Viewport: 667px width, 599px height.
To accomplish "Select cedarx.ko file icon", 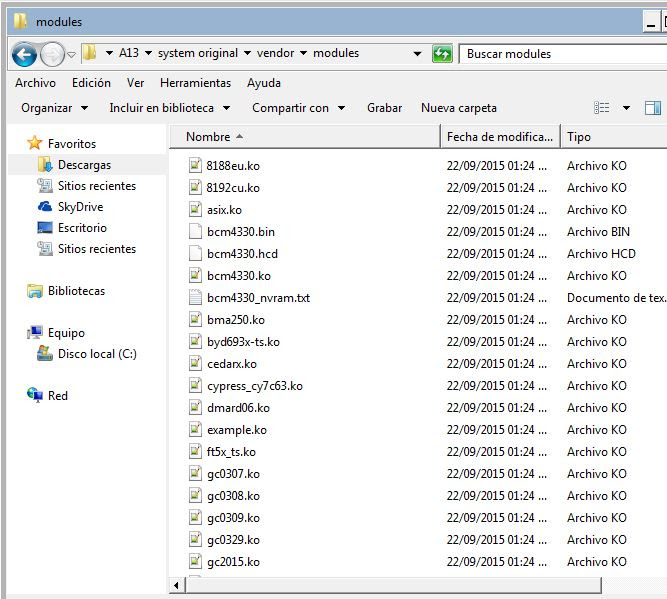I will click(x=195, y=363).
